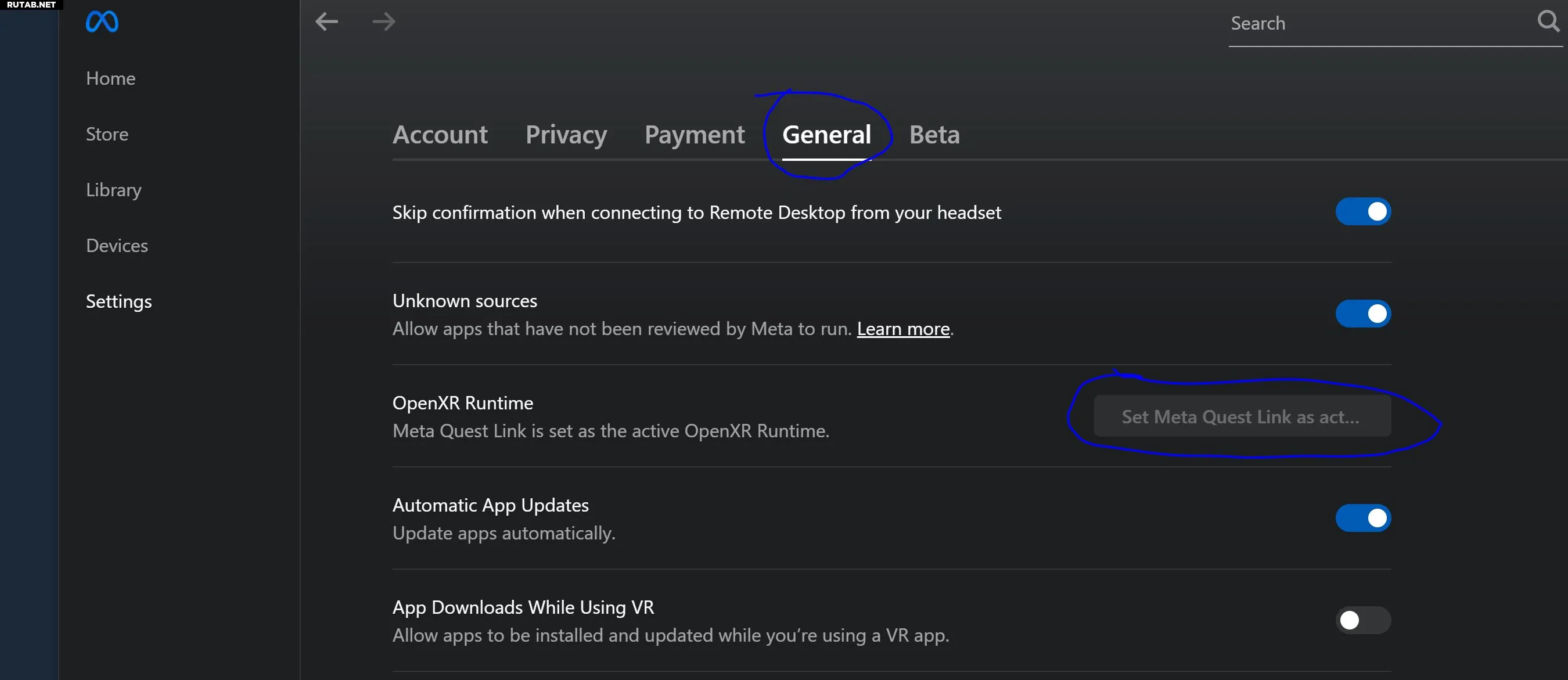Click the back arrow icon
The height and width of the screenshot is (680, 1568).
click(326, 22)
